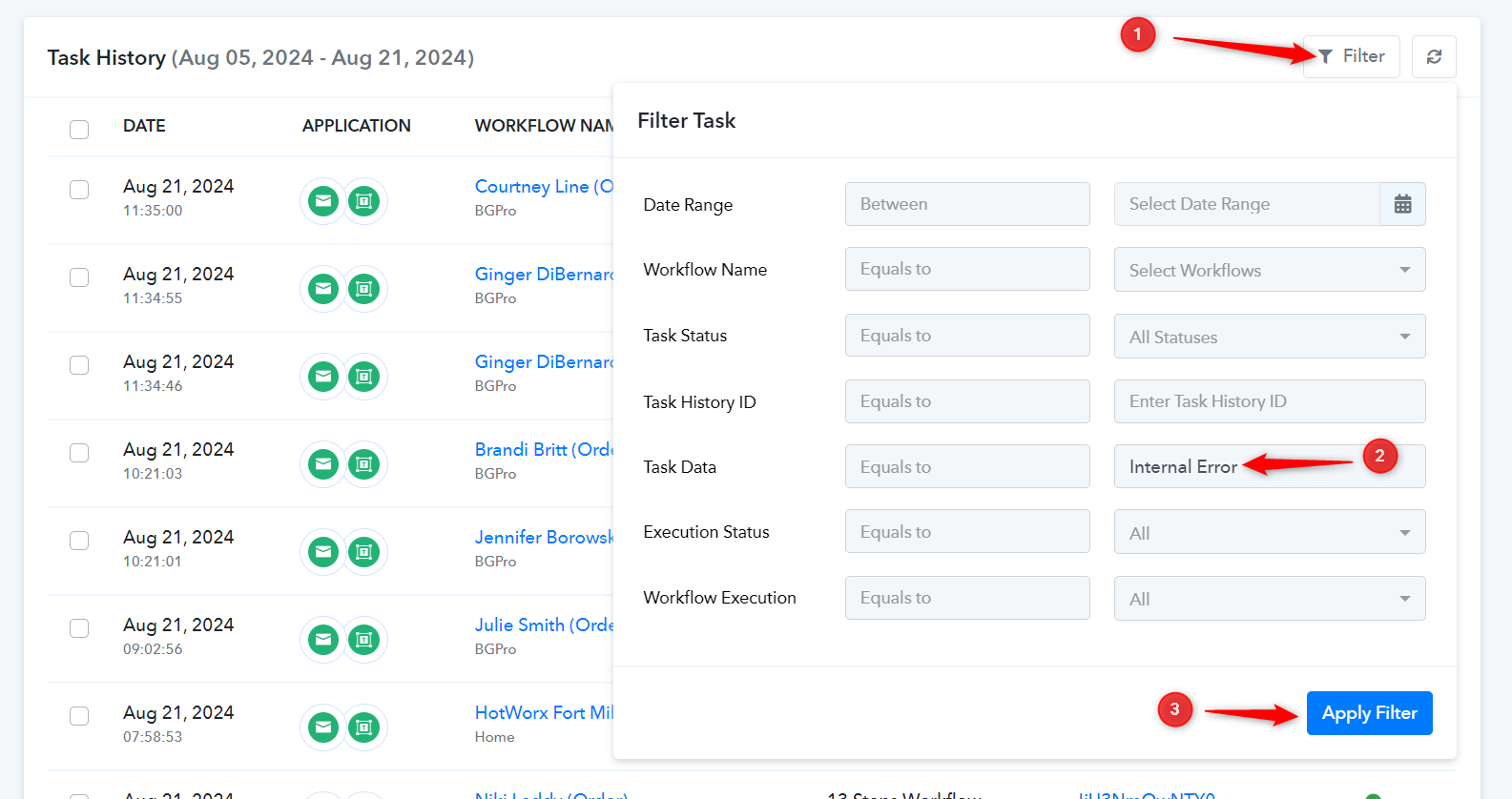Click second app icon in 11:35:00 row
This screenshot has height=799, width=1512.
click(x=363, y=201)
